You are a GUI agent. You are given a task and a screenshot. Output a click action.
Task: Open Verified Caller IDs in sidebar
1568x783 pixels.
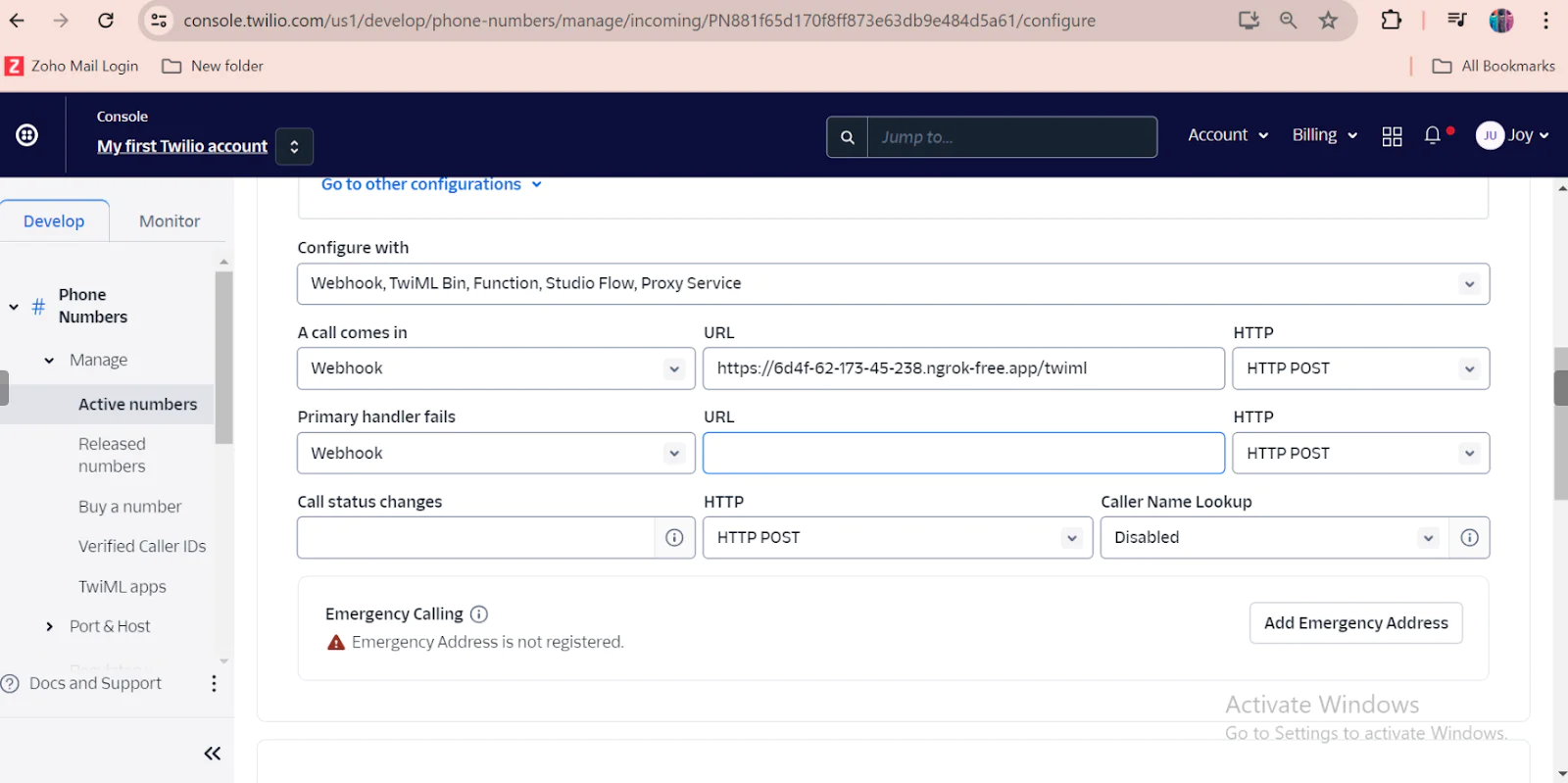tap(142, 546)
